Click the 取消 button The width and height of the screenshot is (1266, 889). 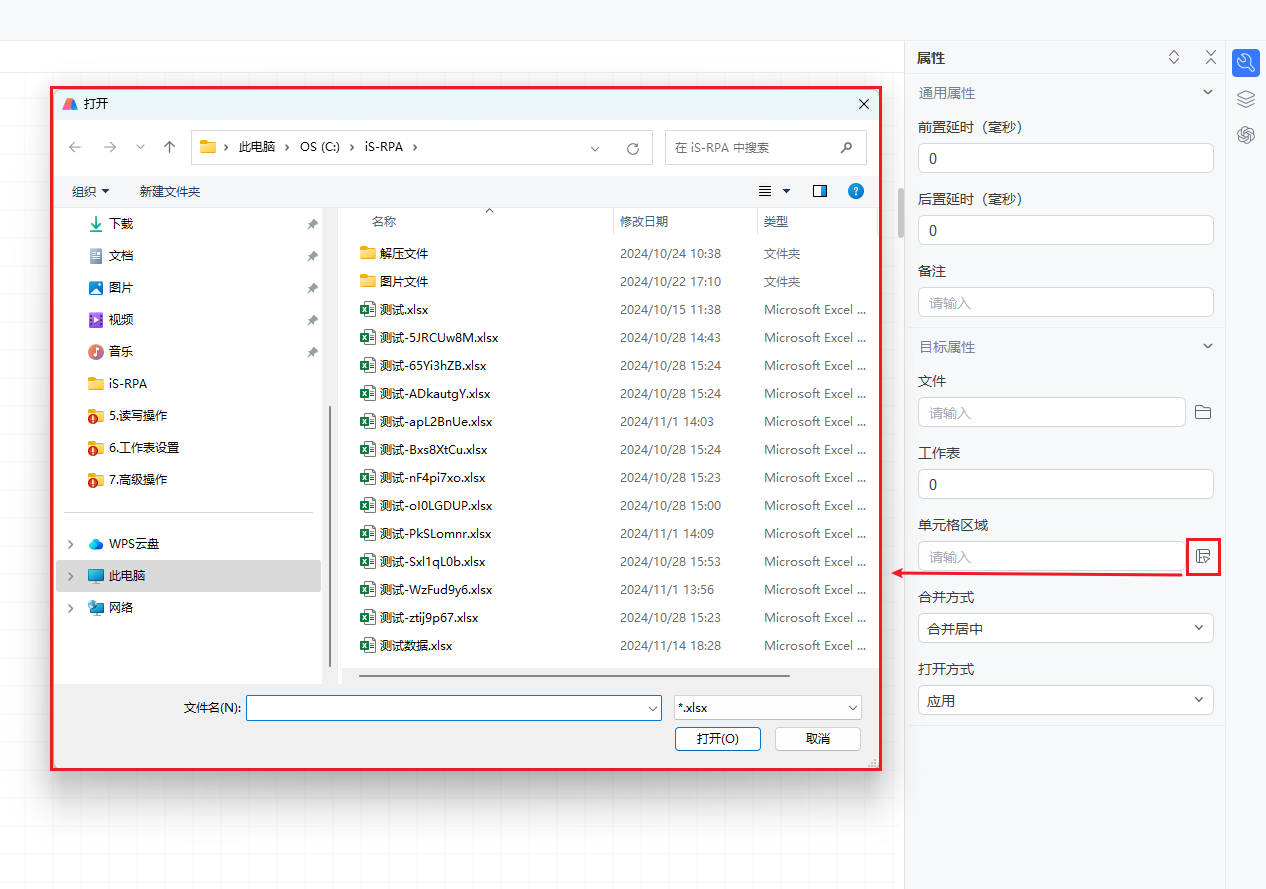click(817, 739)
